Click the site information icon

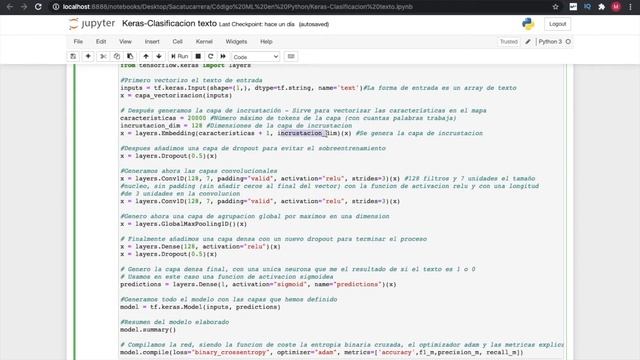[x=56, y=7]
